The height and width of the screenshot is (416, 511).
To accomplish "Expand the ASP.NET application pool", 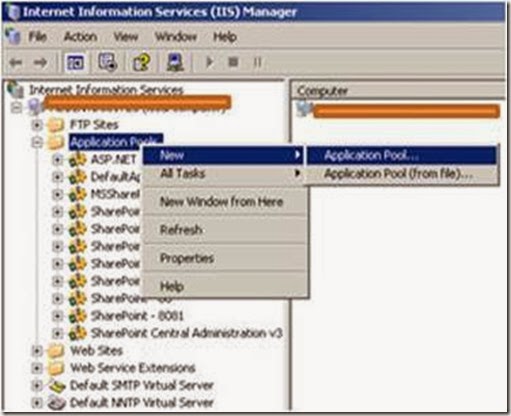I will click(57, 160).
